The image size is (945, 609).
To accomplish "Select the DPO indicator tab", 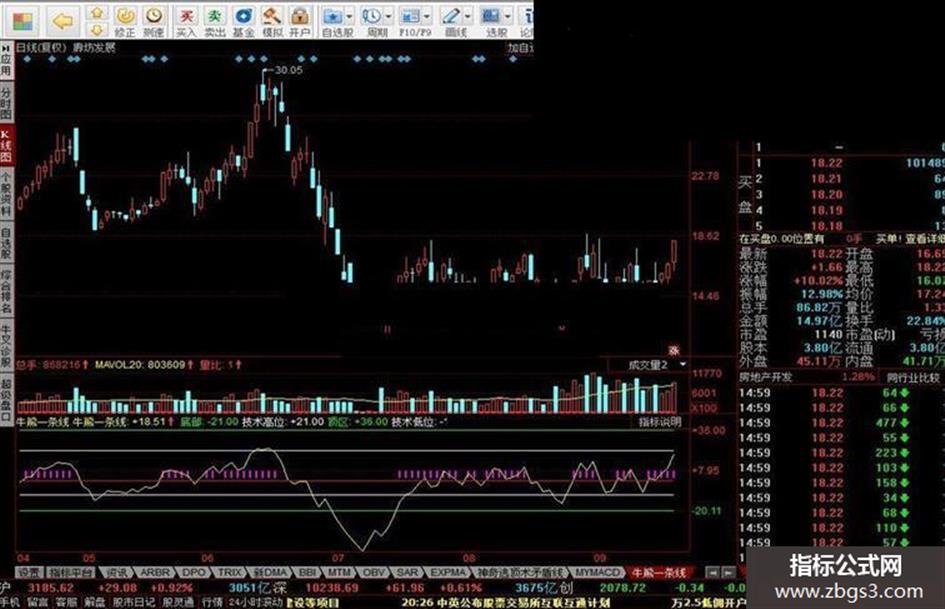I will [193, 572].
